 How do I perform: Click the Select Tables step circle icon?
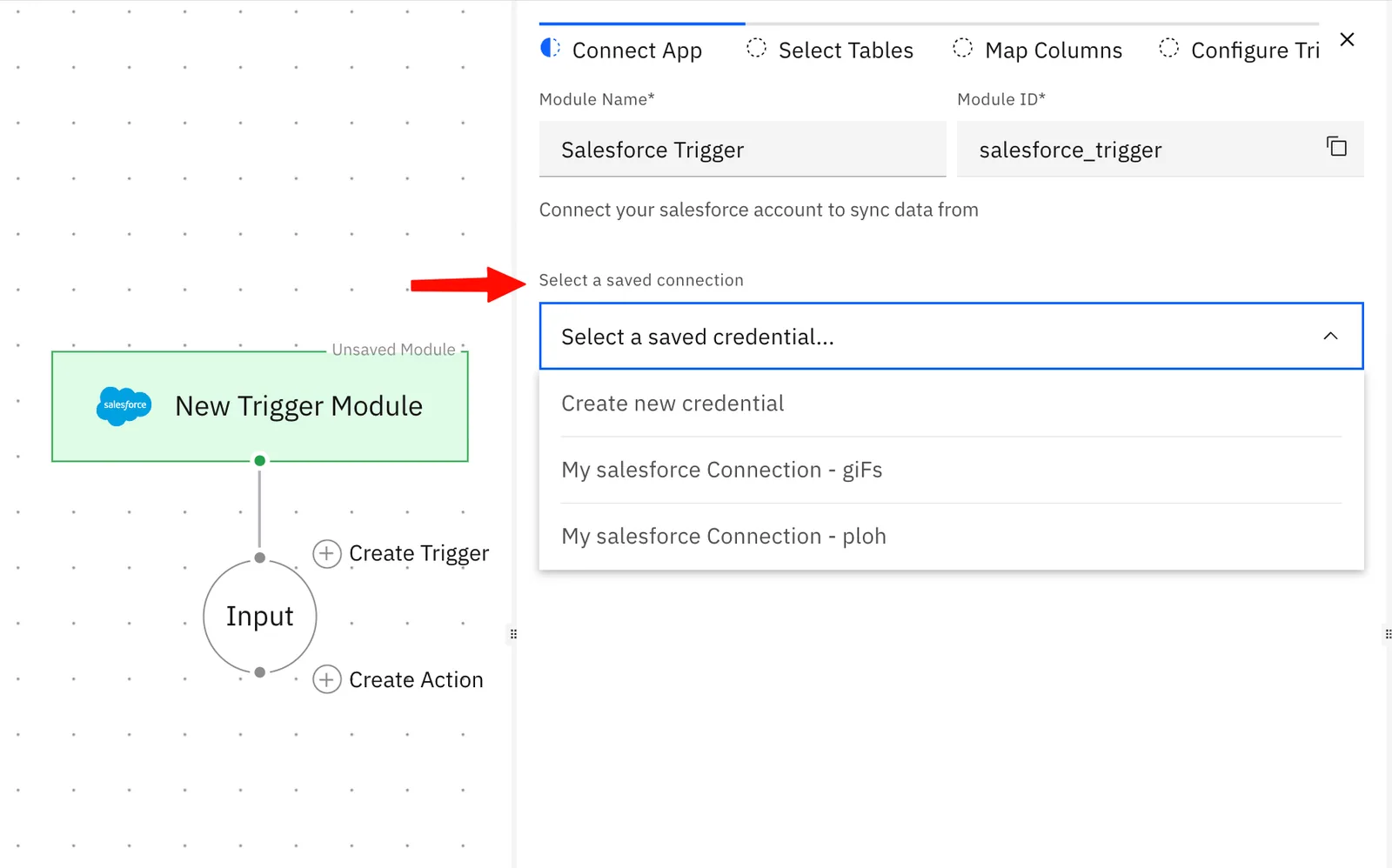pyautogui.click(x=756, y=48)
